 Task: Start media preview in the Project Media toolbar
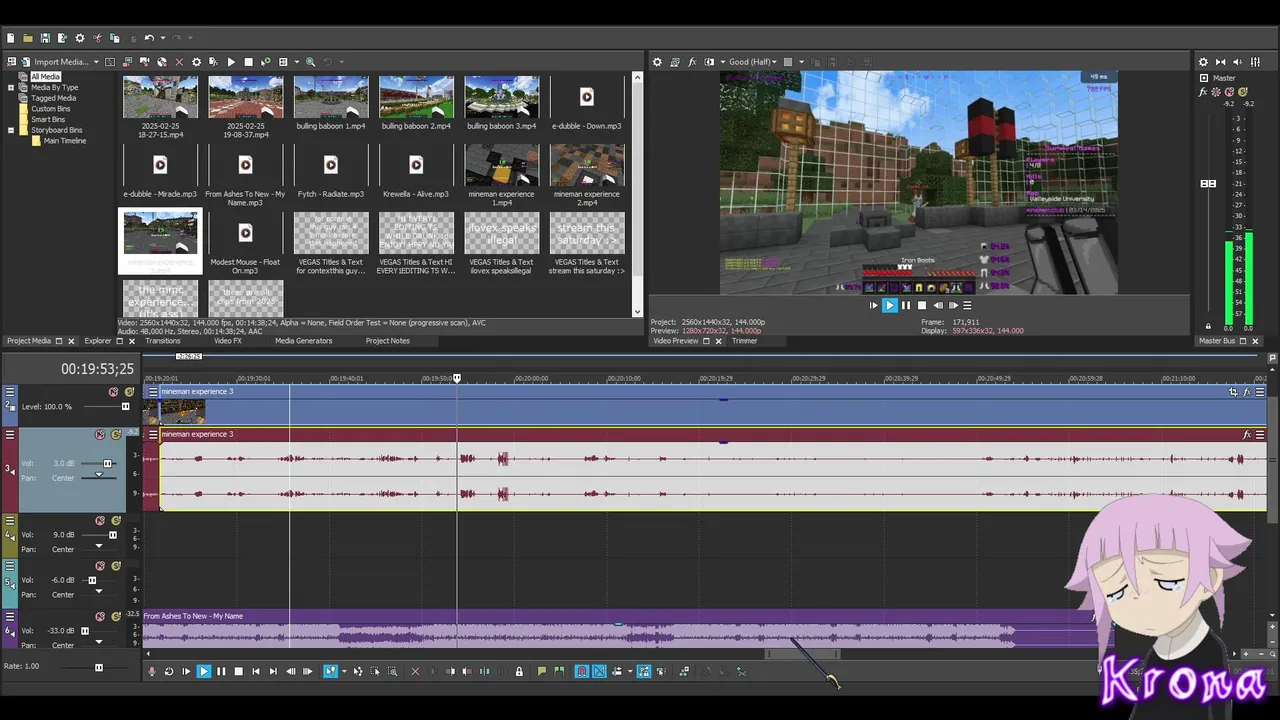[231, 62]
